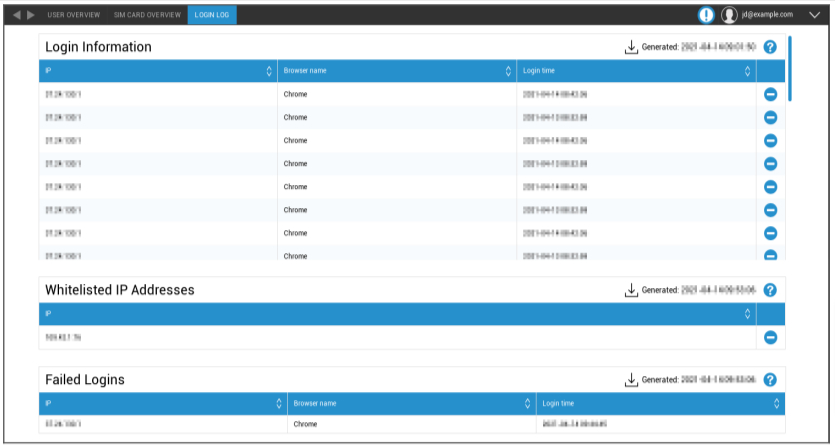835x446 pixels.
Task: Remove the first Login Information row
Action: click(770, 95)
